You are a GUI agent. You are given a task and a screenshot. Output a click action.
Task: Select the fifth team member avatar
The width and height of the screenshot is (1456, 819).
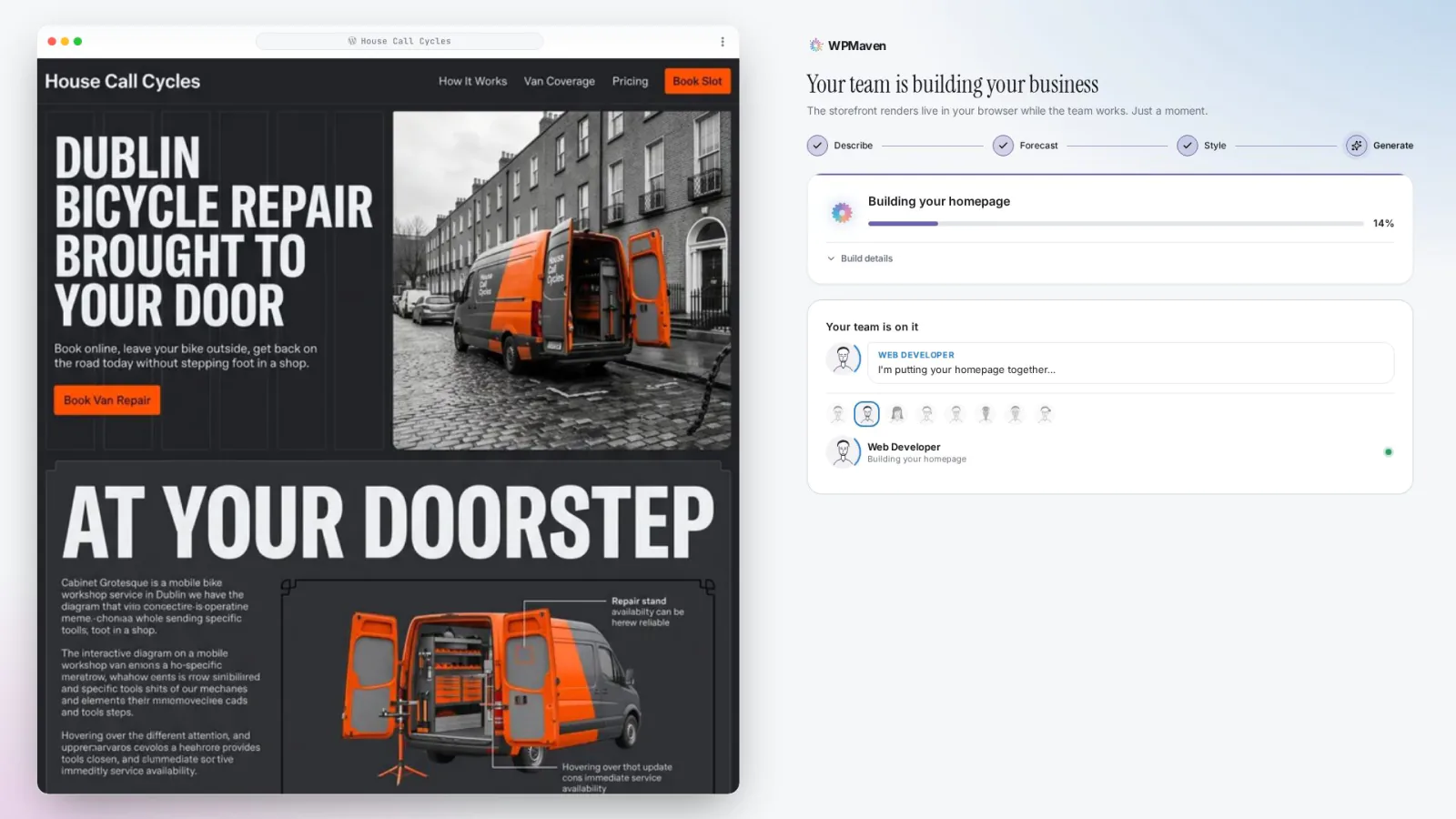tap(956, 414)
